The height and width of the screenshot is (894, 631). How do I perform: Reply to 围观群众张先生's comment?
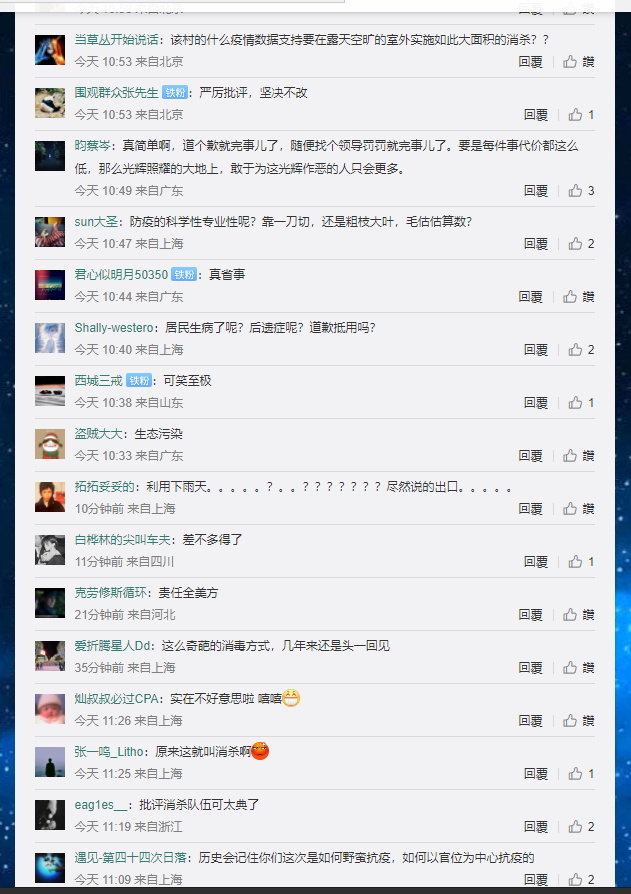click(x=536, y=115)
